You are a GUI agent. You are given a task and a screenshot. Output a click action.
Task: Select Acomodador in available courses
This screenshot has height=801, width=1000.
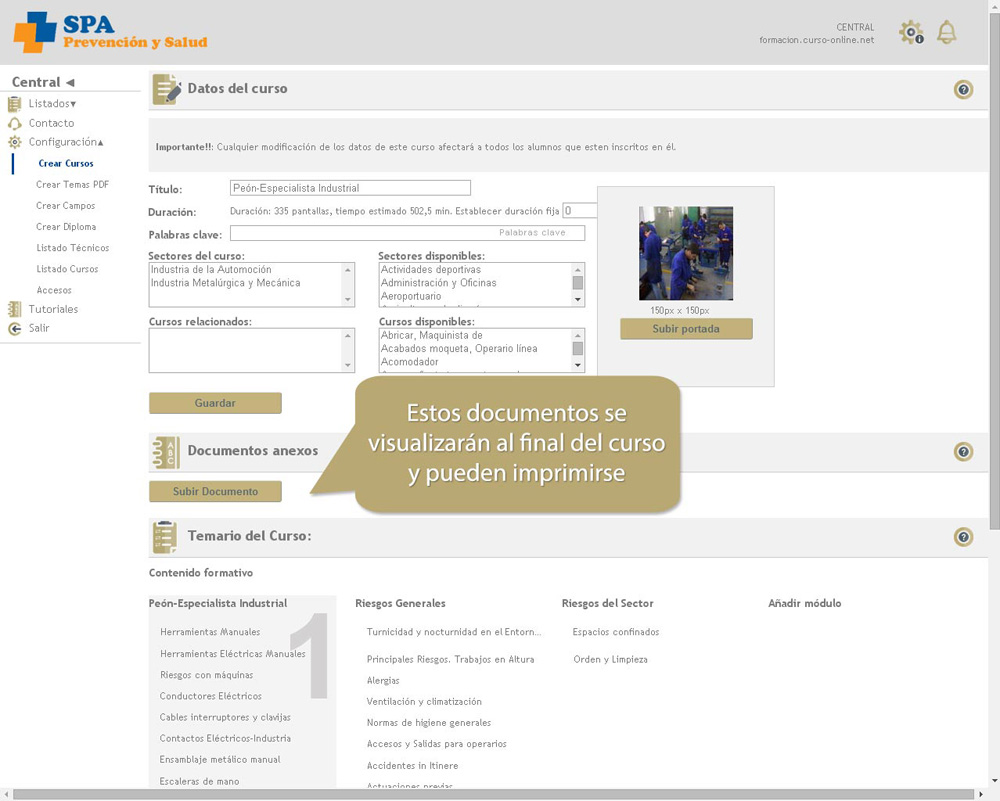[409, 362]
